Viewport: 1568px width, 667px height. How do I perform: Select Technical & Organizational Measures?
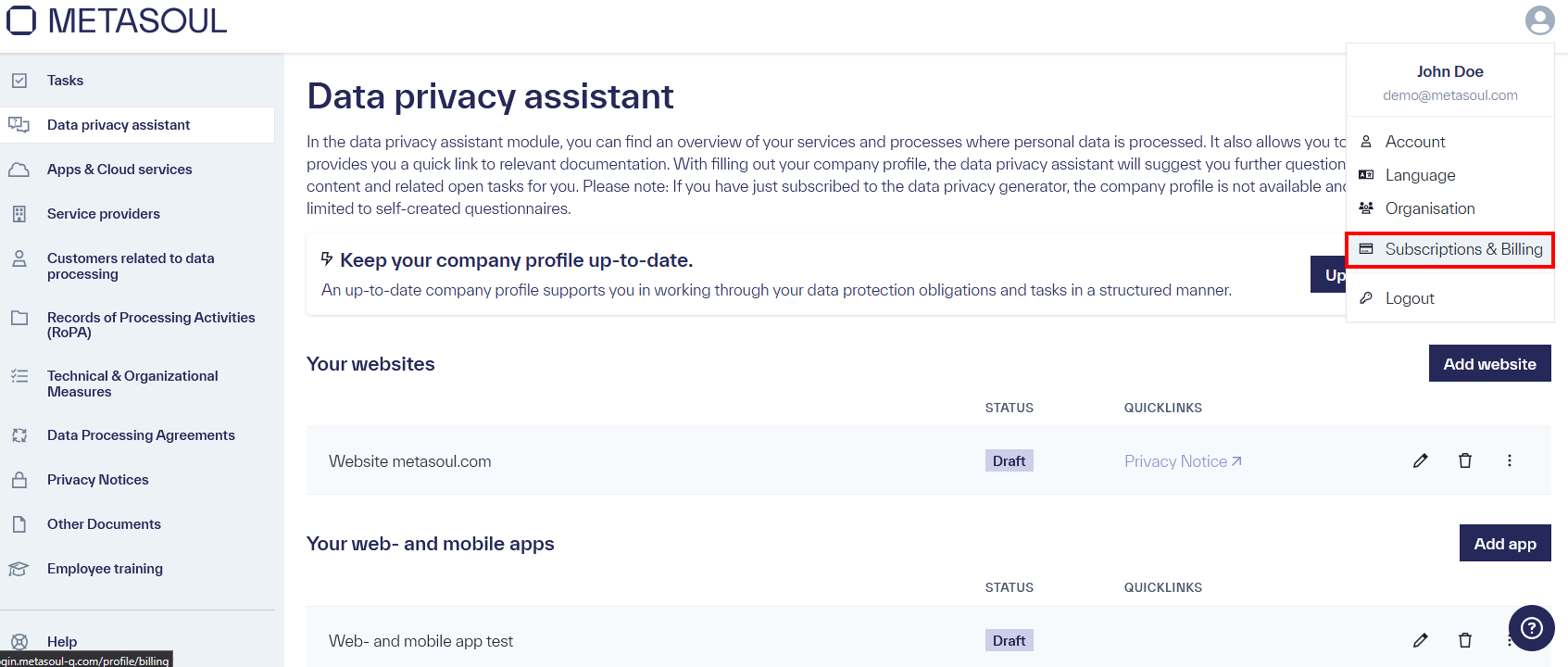132,383
